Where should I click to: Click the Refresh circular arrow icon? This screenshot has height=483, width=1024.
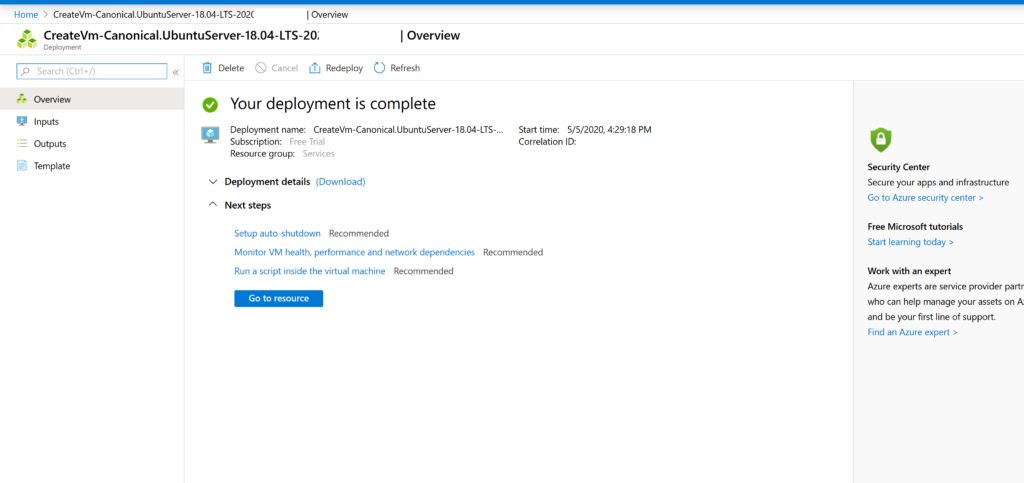tap(380, 68)
